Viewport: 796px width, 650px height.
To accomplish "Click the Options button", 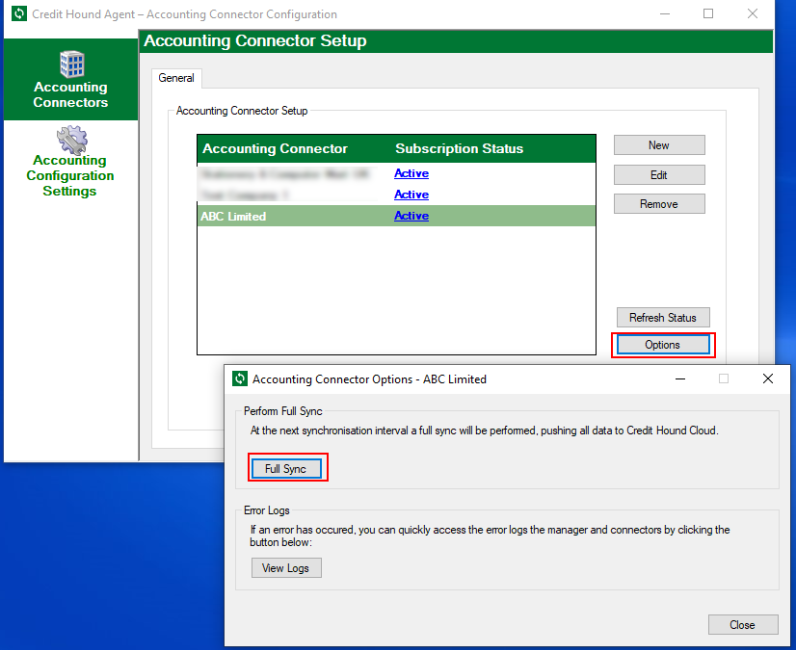I will point(663,345).
